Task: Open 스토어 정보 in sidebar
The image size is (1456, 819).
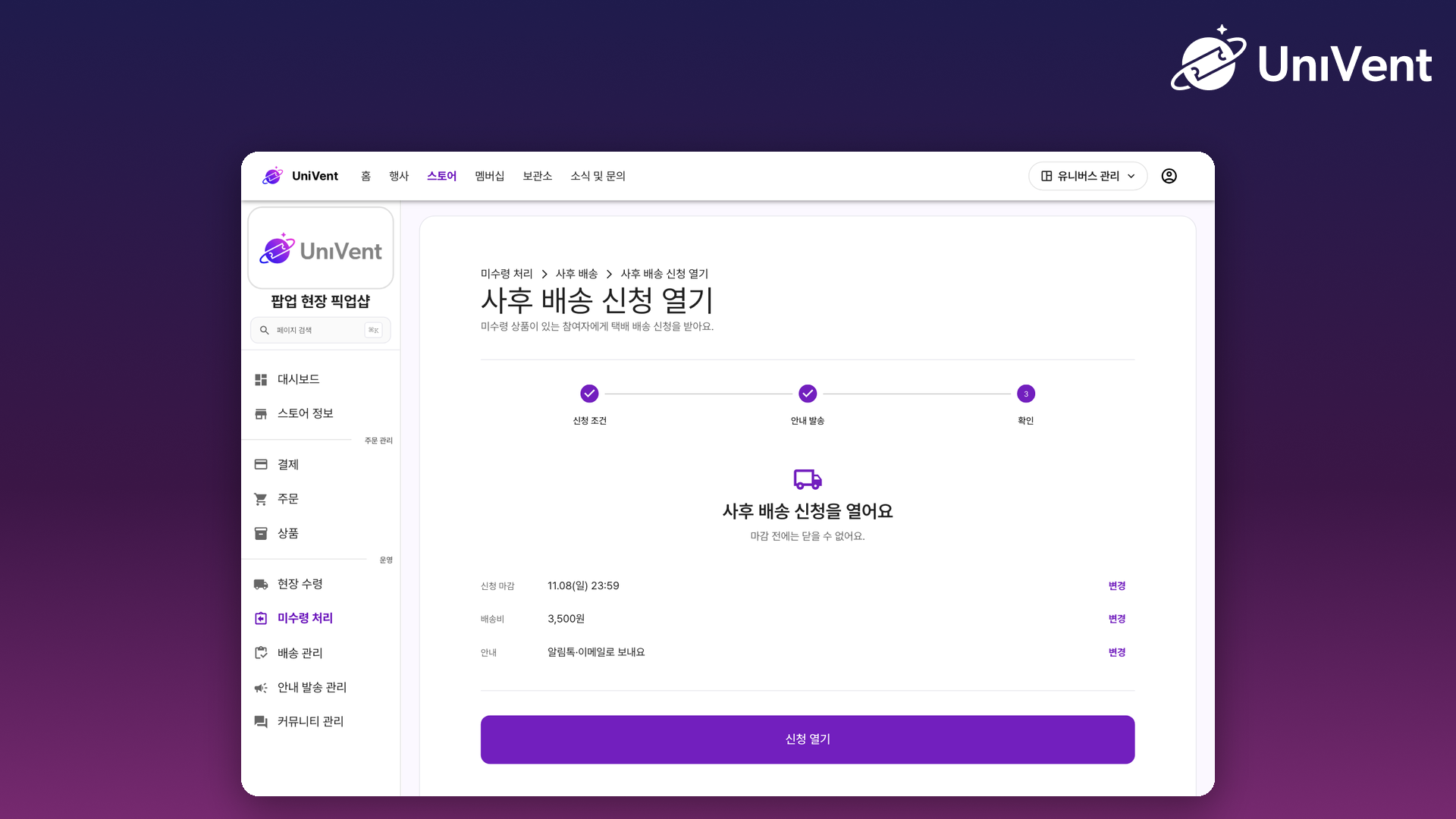Action: [x=320, y=413]
